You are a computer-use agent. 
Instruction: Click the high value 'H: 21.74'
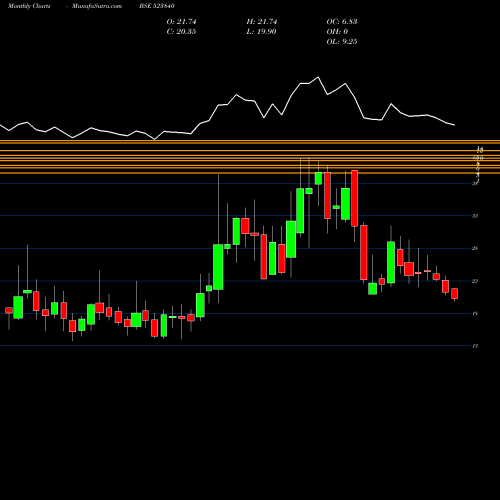click(x=262, y=22)
